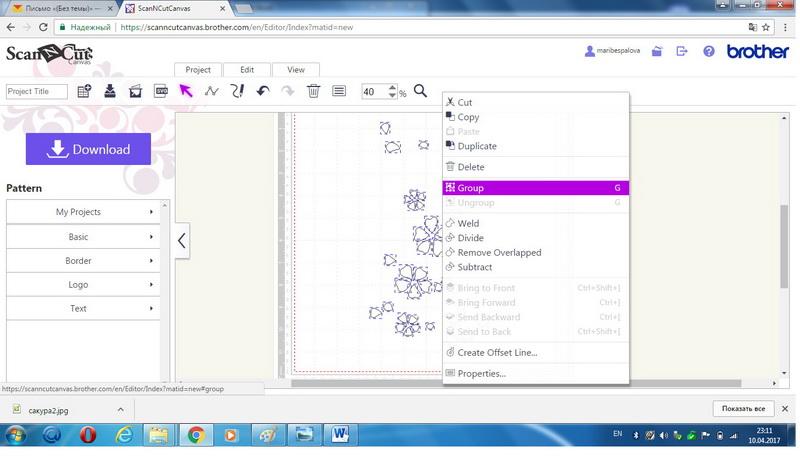The image size is (800, 456).
Task: Click the trash delete icon in toolbar
Action: [x=313, y=91]
